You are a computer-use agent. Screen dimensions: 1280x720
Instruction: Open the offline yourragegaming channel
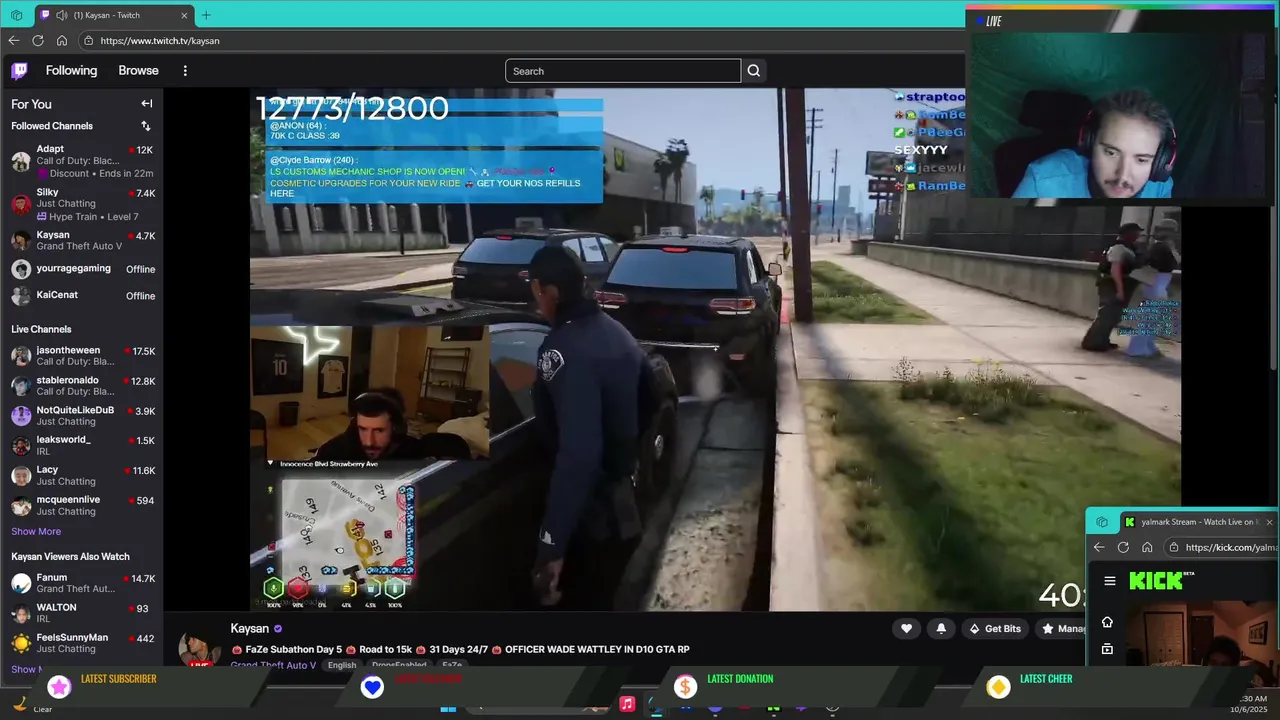point(82,269)
